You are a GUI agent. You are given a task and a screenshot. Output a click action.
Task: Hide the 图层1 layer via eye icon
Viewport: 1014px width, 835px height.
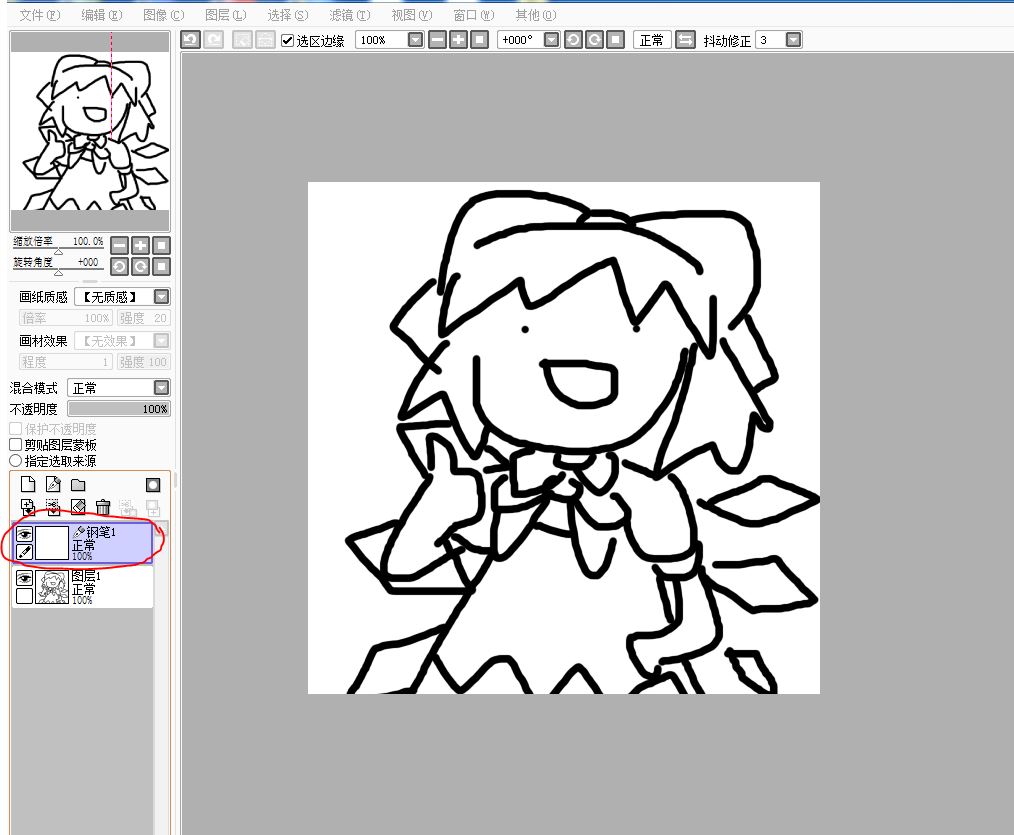[x=24, y=578]
